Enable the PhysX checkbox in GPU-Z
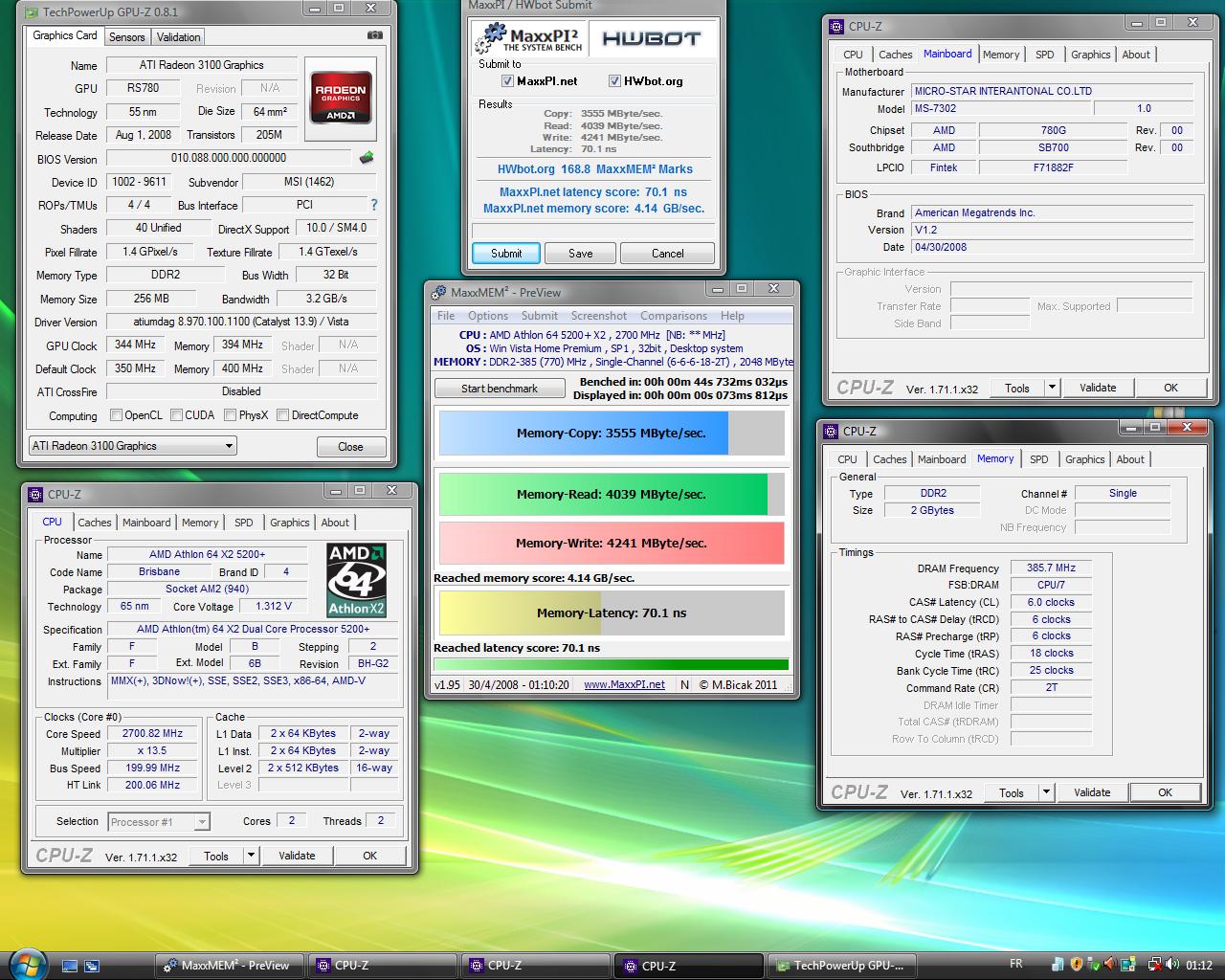The width and height of the screenshot is (1225, 980). [230, 415]
